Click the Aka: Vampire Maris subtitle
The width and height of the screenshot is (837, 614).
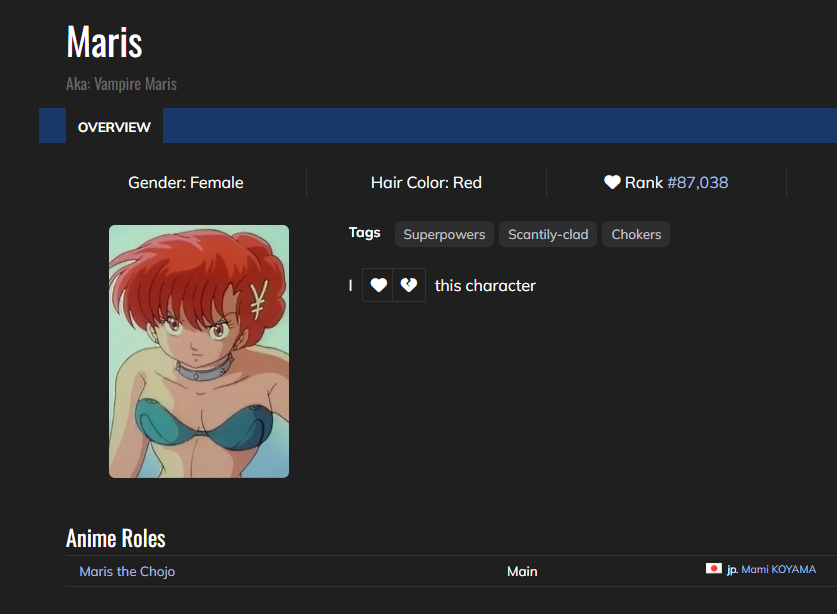(121, 84)
